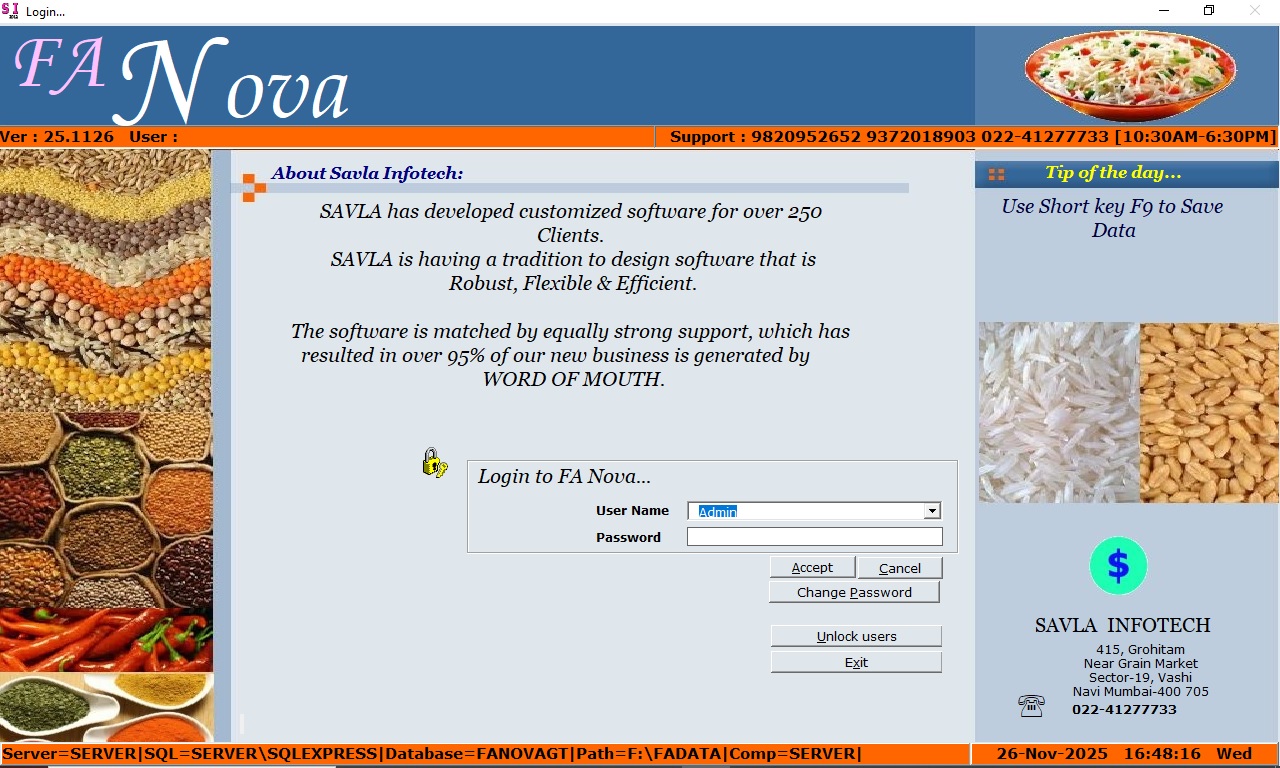Open the Change Password dialog
Screen dimensions: 1280x768
coord(854,593)
